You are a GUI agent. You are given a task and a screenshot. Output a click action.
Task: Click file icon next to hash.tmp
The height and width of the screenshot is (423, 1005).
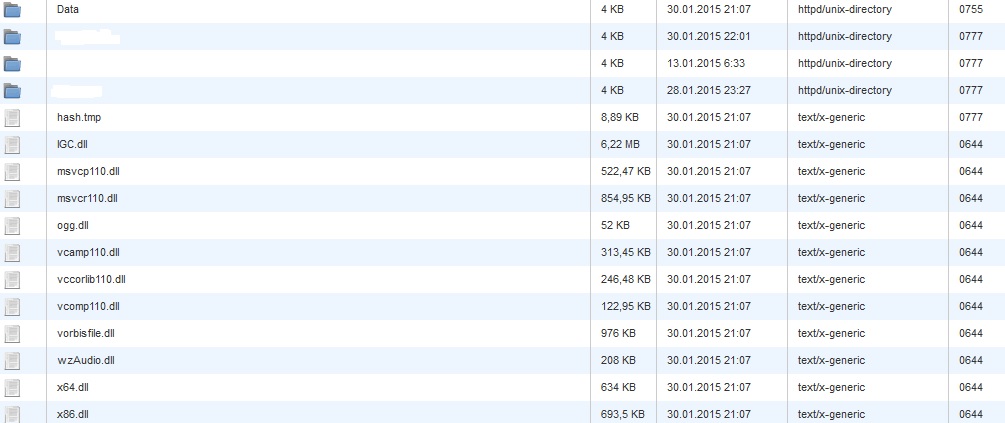pyautogui.click(x=12, y=118)
